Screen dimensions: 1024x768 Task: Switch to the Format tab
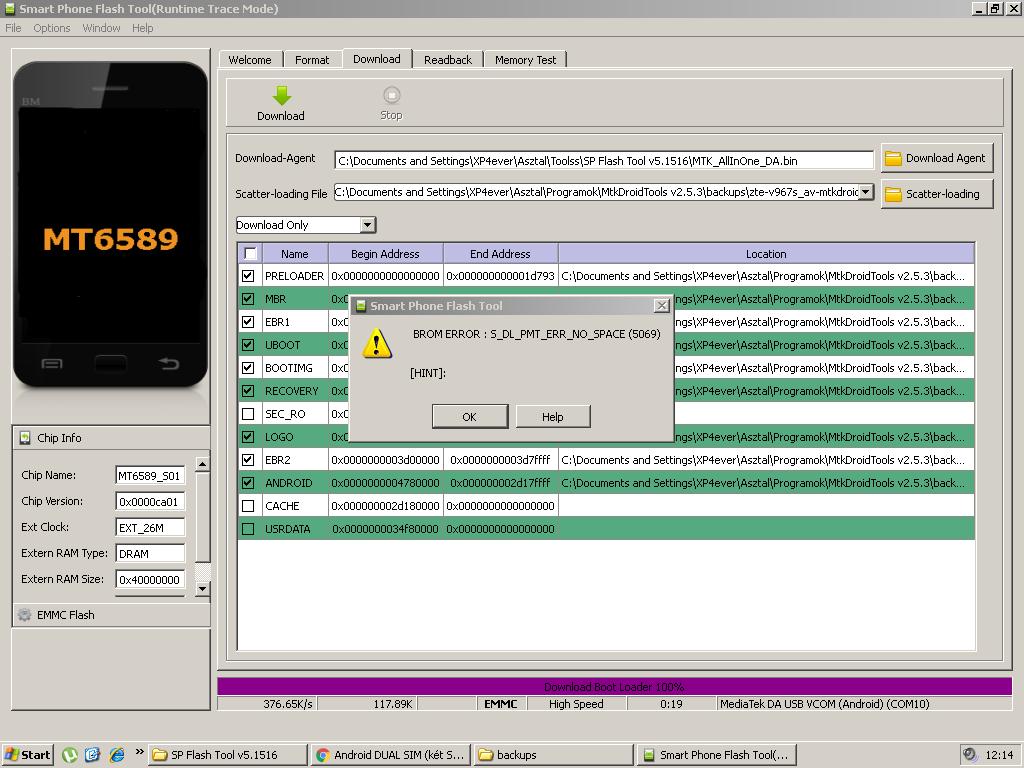pyautogui.click(x=312, y=59)
